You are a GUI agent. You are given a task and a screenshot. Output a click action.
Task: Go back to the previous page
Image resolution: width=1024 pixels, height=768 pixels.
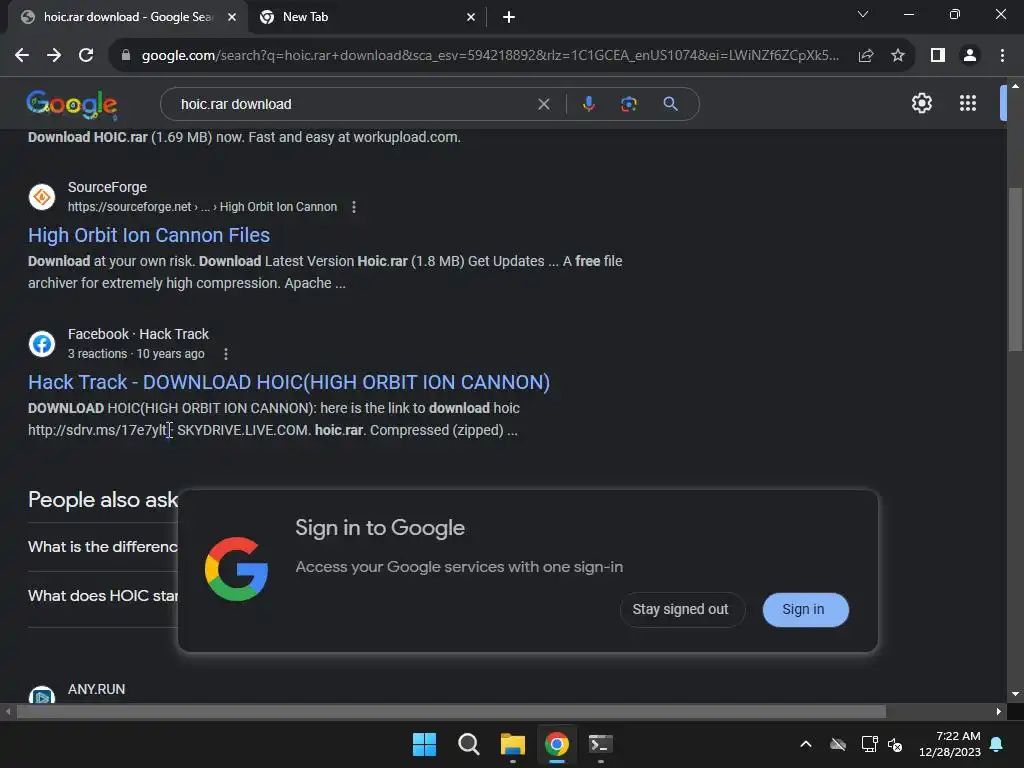(x=22, y=56)
